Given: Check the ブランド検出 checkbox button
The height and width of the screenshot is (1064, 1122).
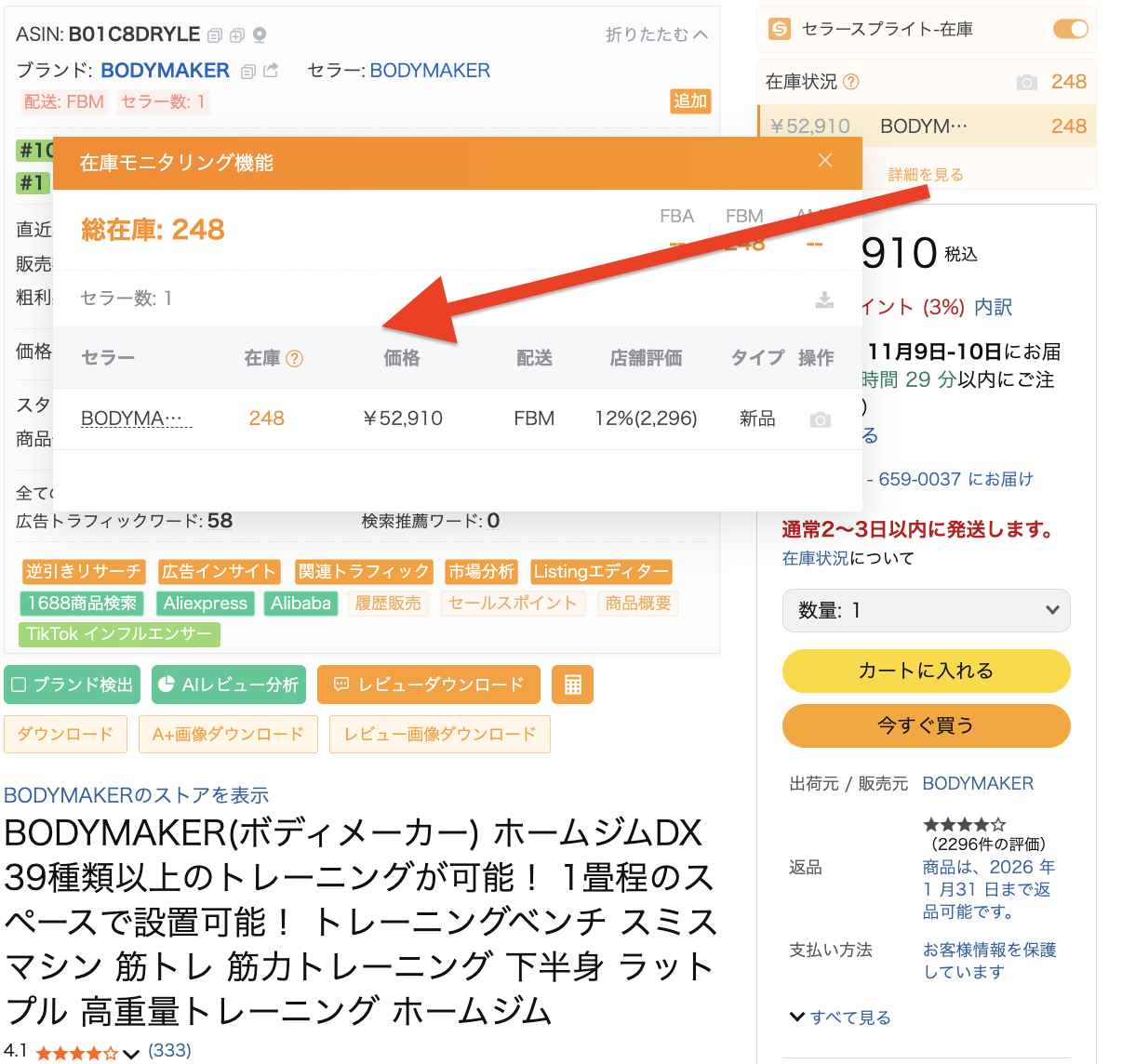Looking at the screenshot, I should [x=73, y=685].
